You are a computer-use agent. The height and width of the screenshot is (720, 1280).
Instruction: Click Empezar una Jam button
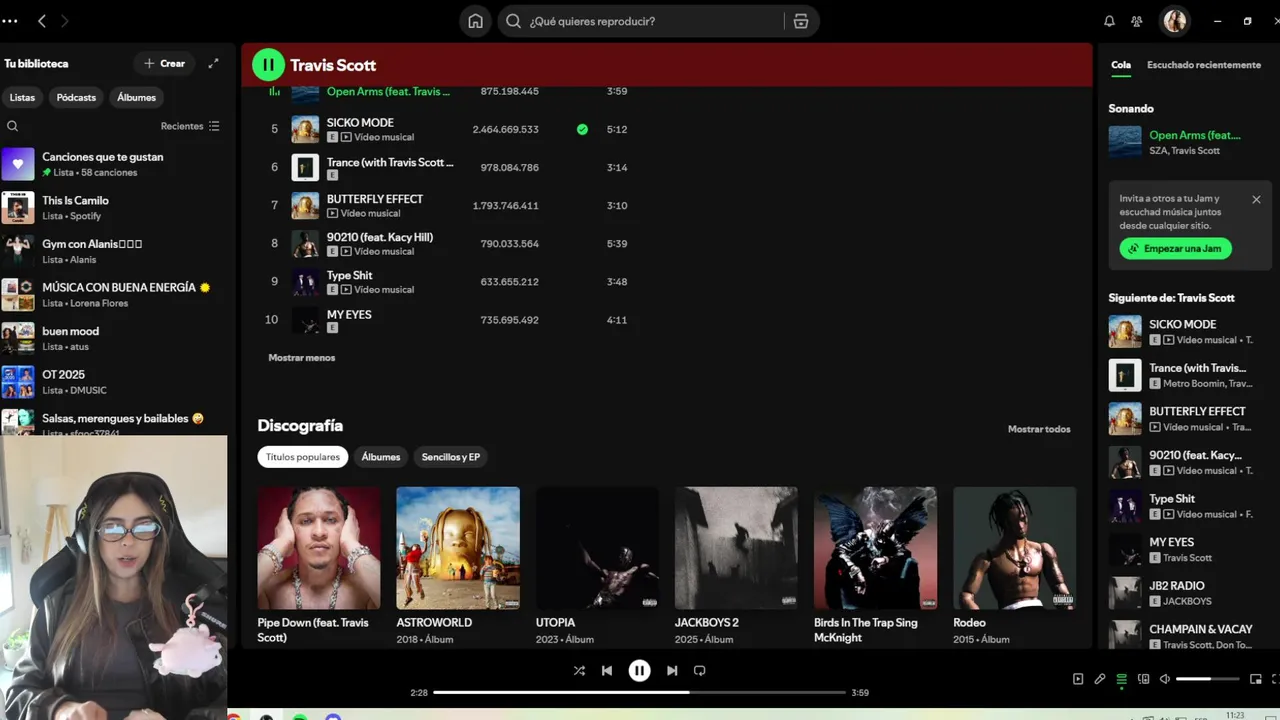1175,248
